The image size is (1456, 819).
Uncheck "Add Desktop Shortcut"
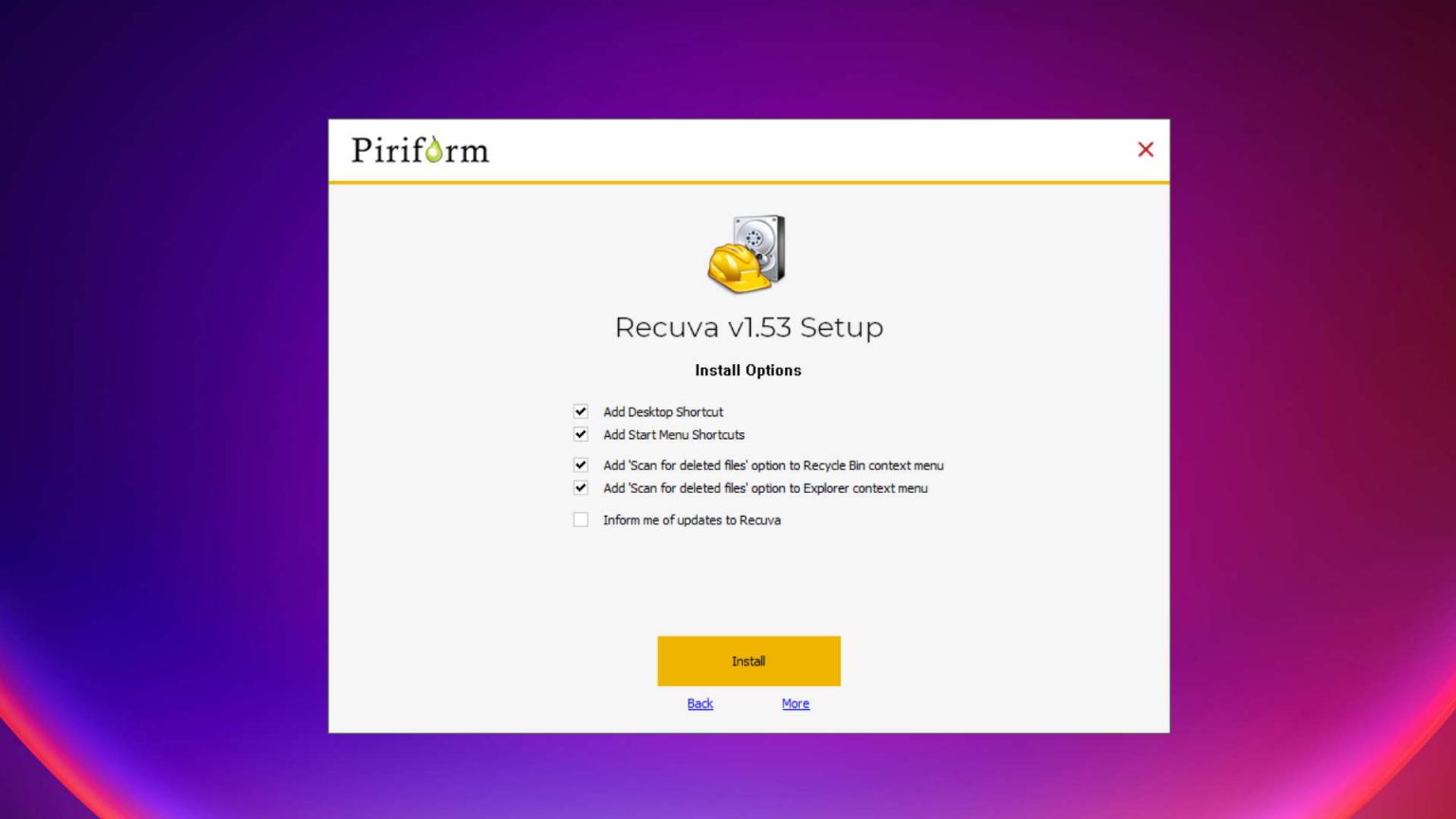tap(580, 411)
